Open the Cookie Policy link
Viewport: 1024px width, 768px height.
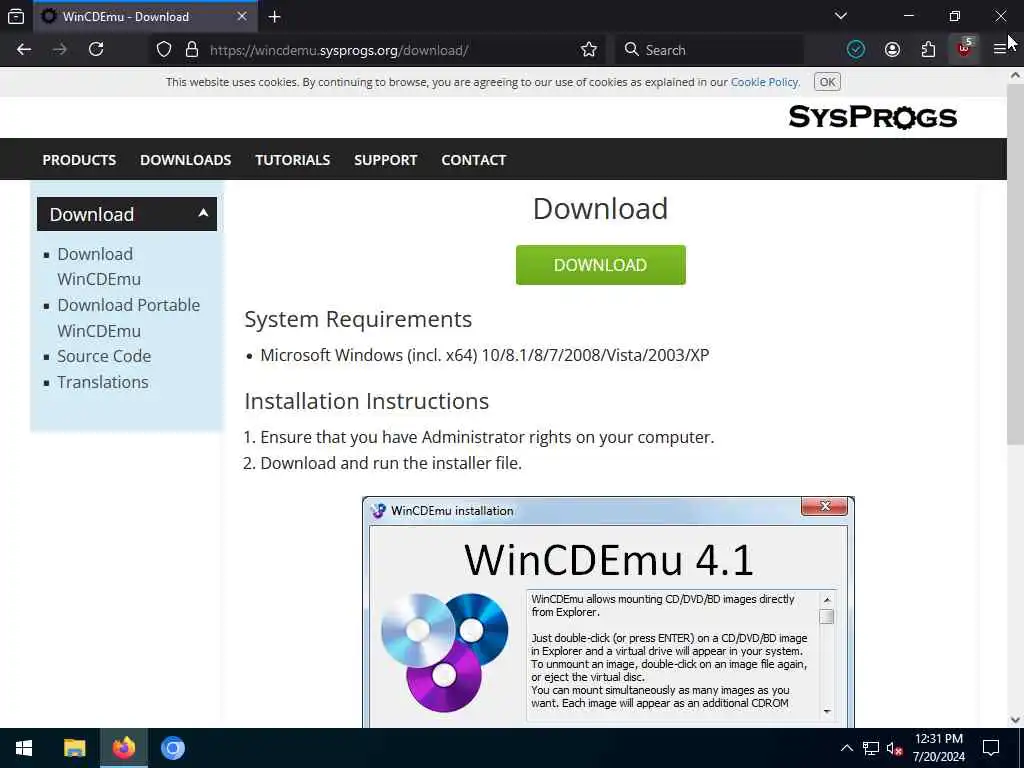(x=765, y=82)
